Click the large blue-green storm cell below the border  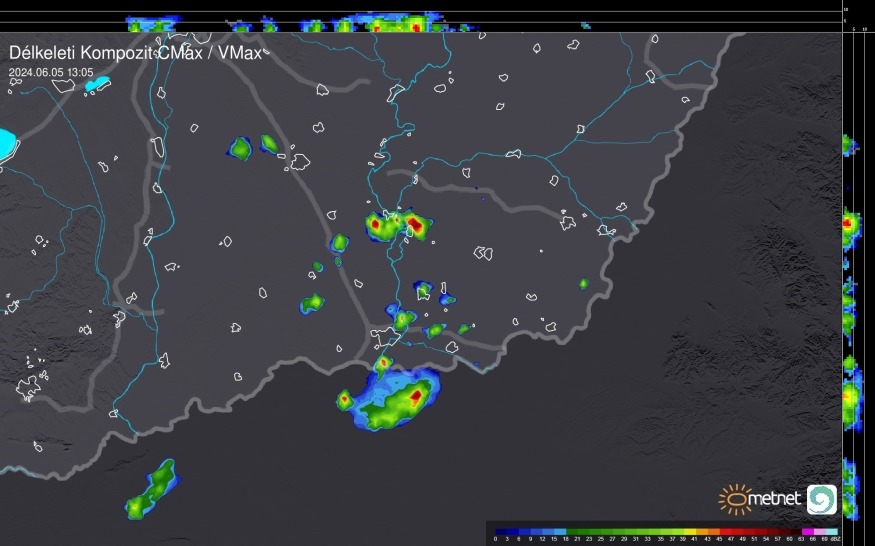(x=397, y=399)
